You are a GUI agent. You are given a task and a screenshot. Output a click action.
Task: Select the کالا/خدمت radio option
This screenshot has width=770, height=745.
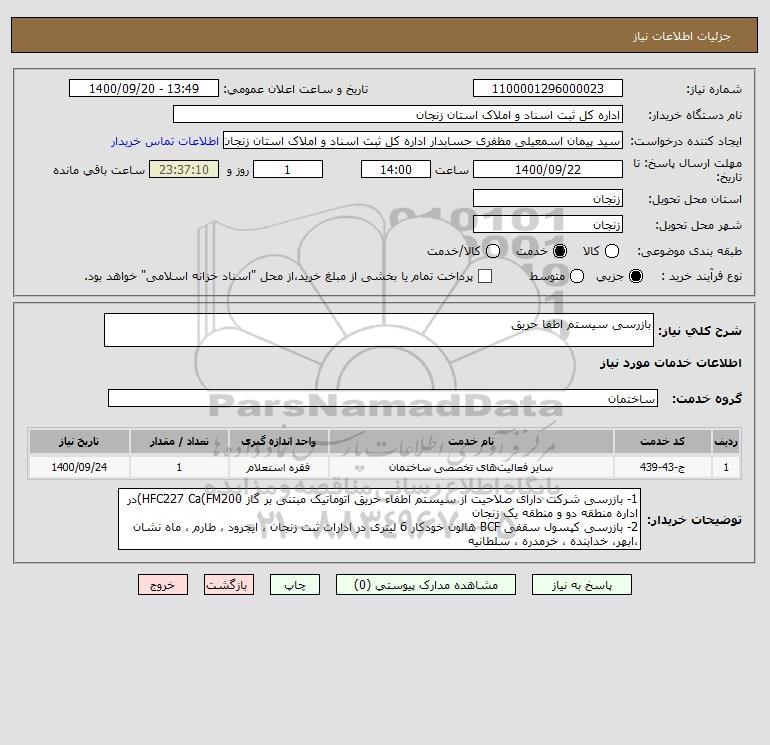[x=493, y=251]
